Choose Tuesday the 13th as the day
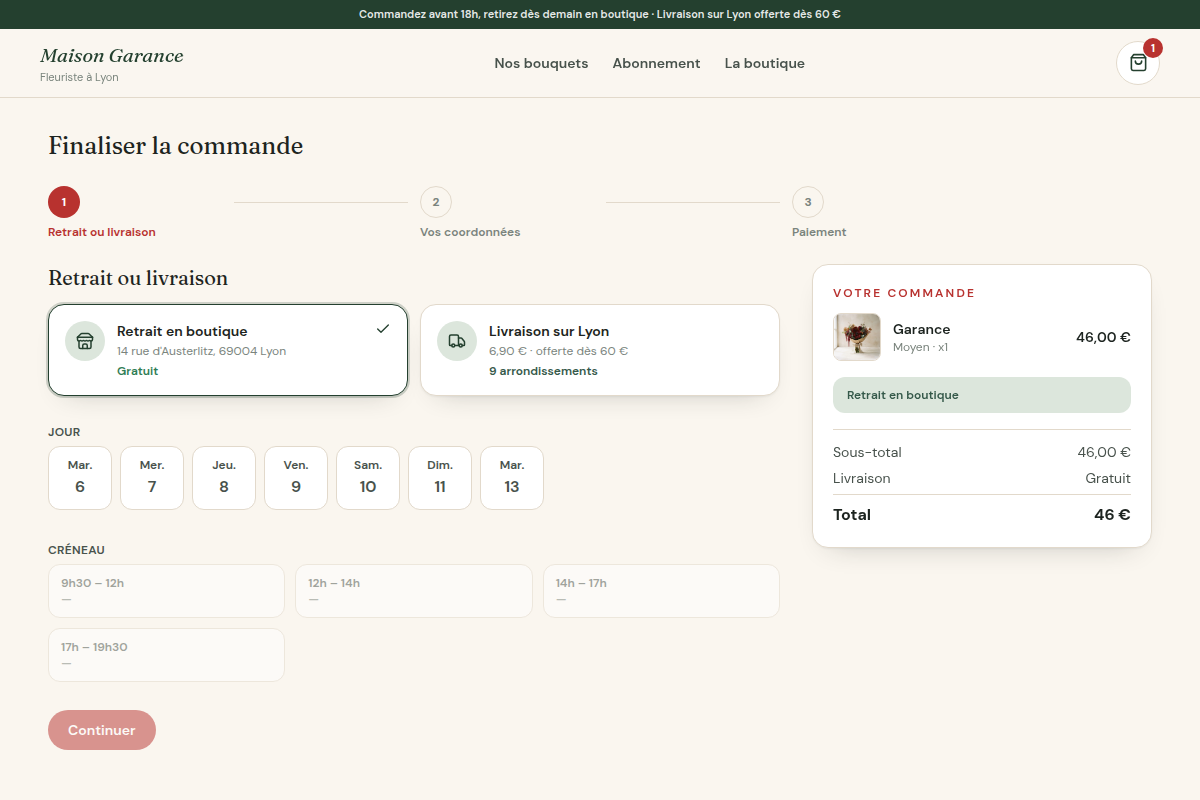 click(x=512, y=478)
